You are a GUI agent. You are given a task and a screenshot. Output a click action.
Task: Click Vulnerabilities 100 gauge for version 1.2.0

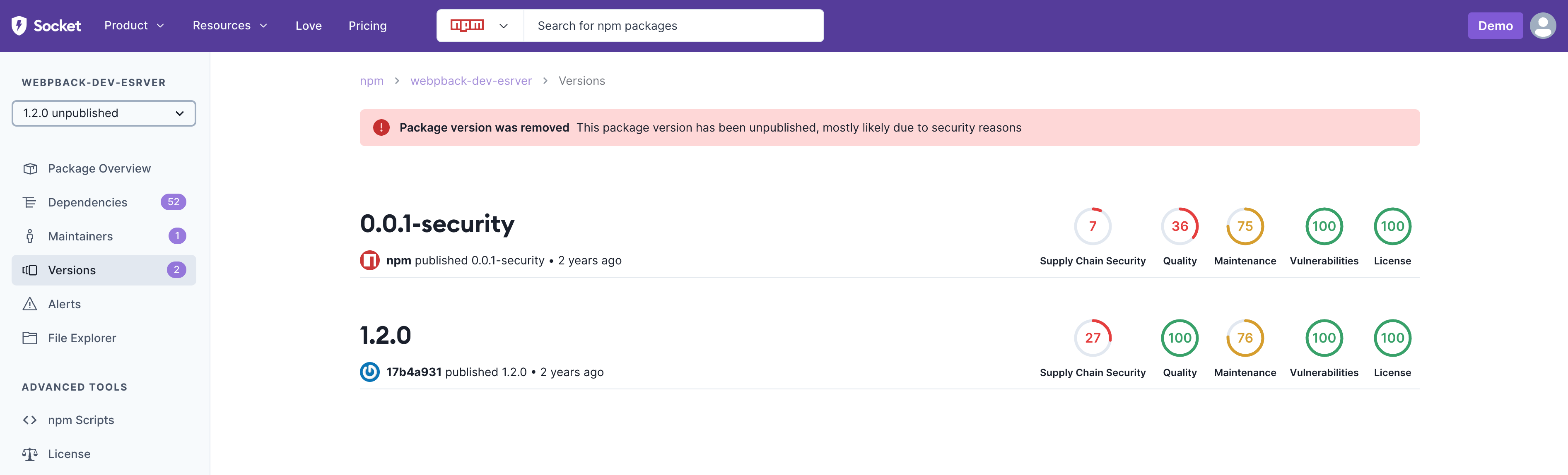pyautogui.click(x=1324, y=338)
